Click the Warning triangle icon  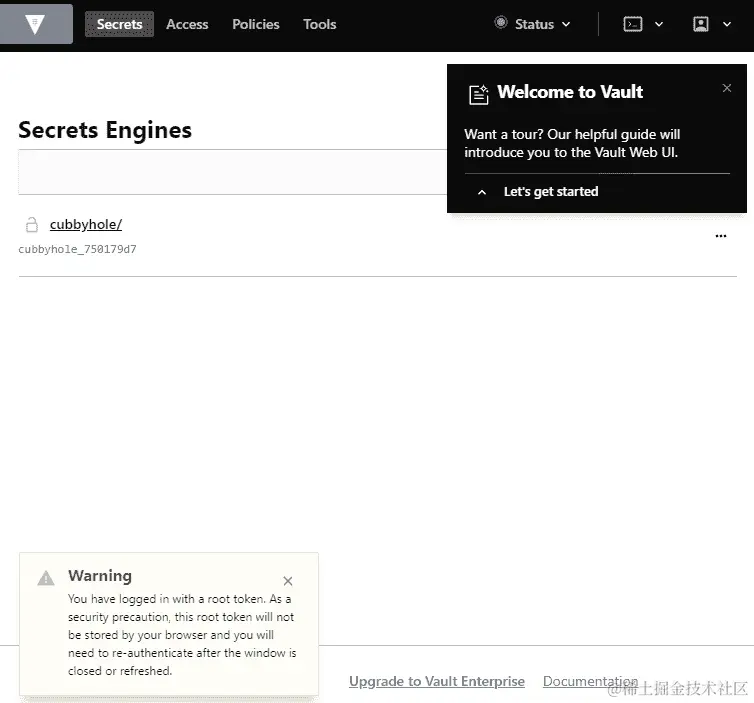[x=46, y=578]
